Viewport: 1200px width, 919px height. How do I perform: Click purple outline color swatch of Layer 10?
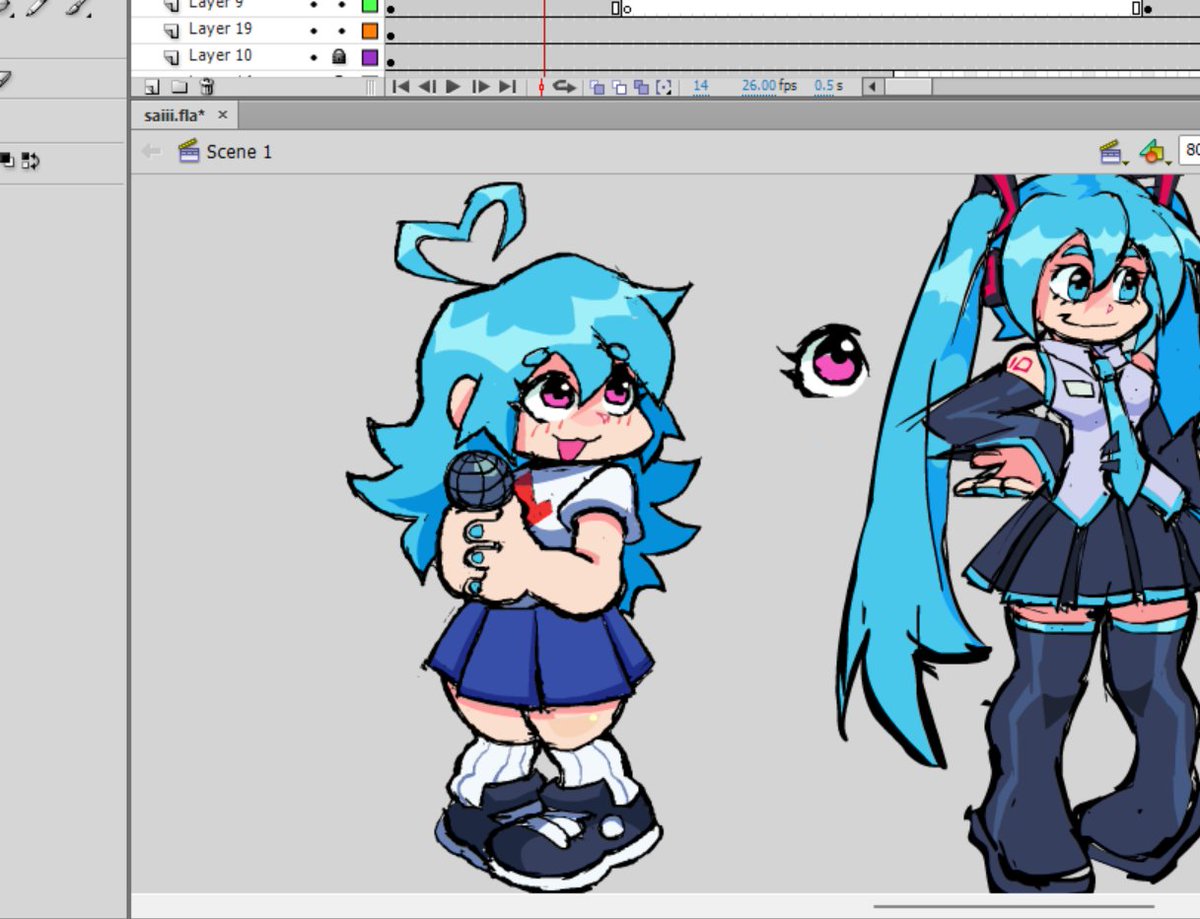coord(370,58)
